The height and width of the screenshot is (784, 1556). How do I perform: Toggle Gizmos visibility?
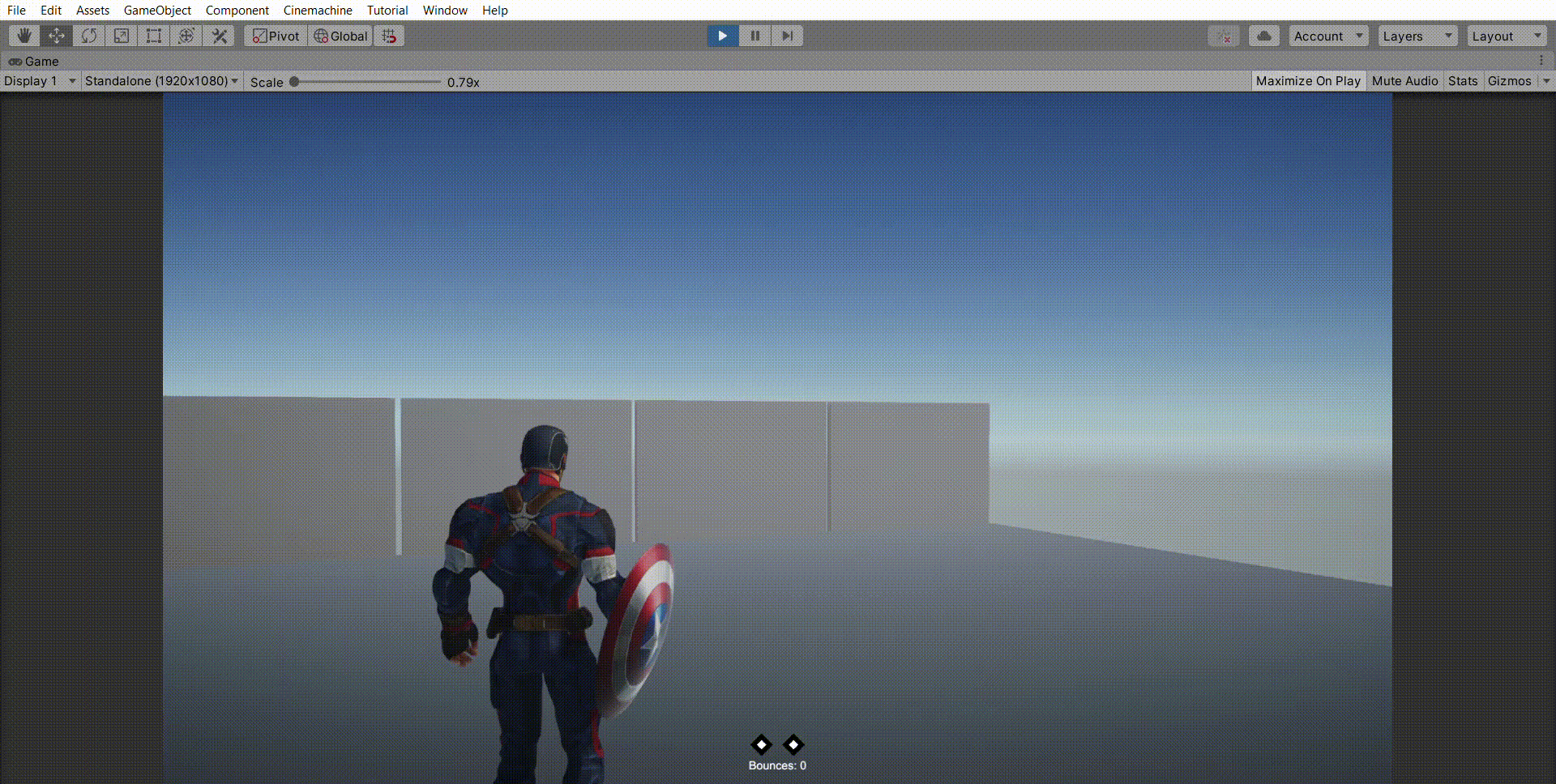1510,81
